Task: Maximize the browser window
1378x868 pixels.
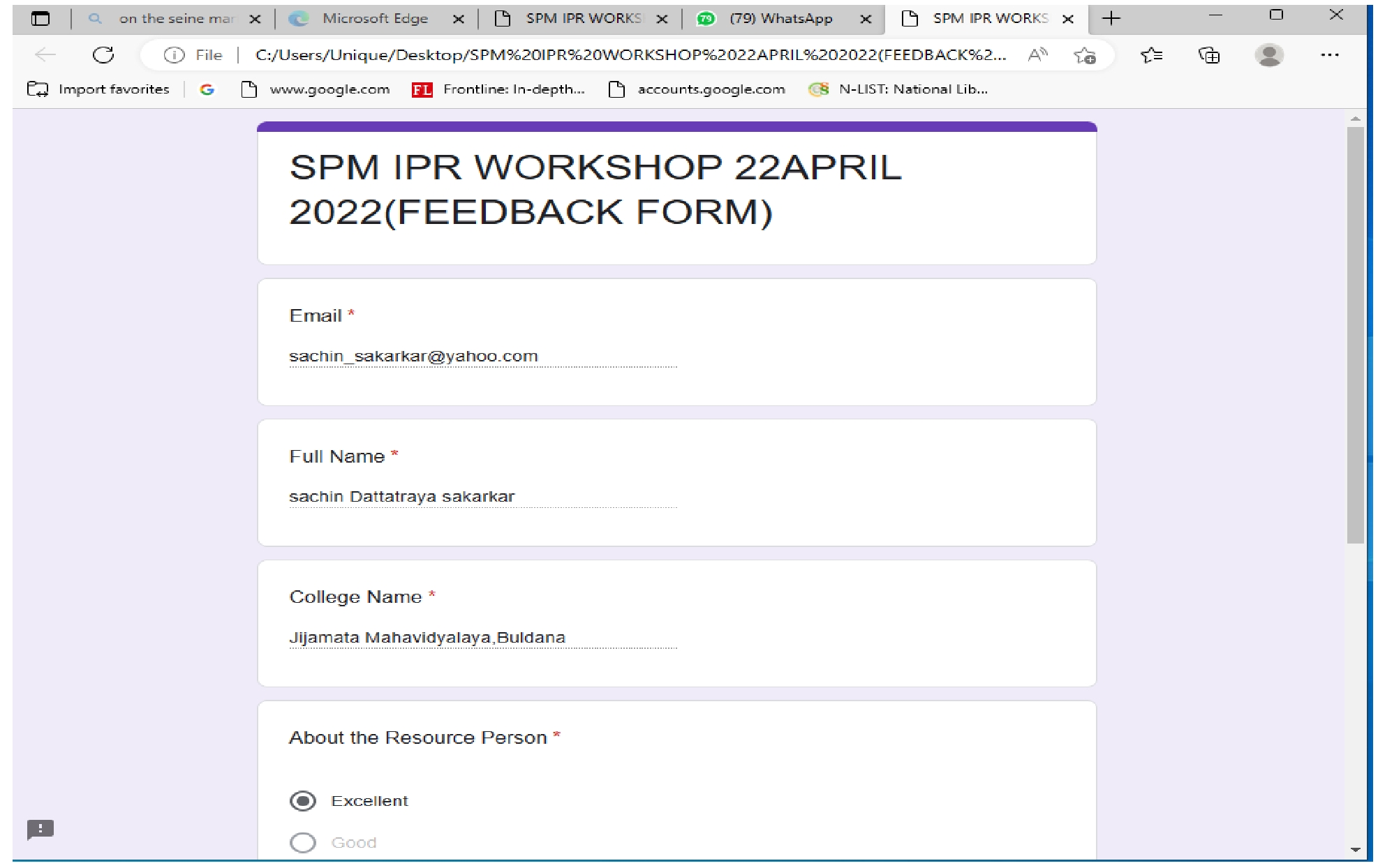Action: click(x=1276, y=15)
